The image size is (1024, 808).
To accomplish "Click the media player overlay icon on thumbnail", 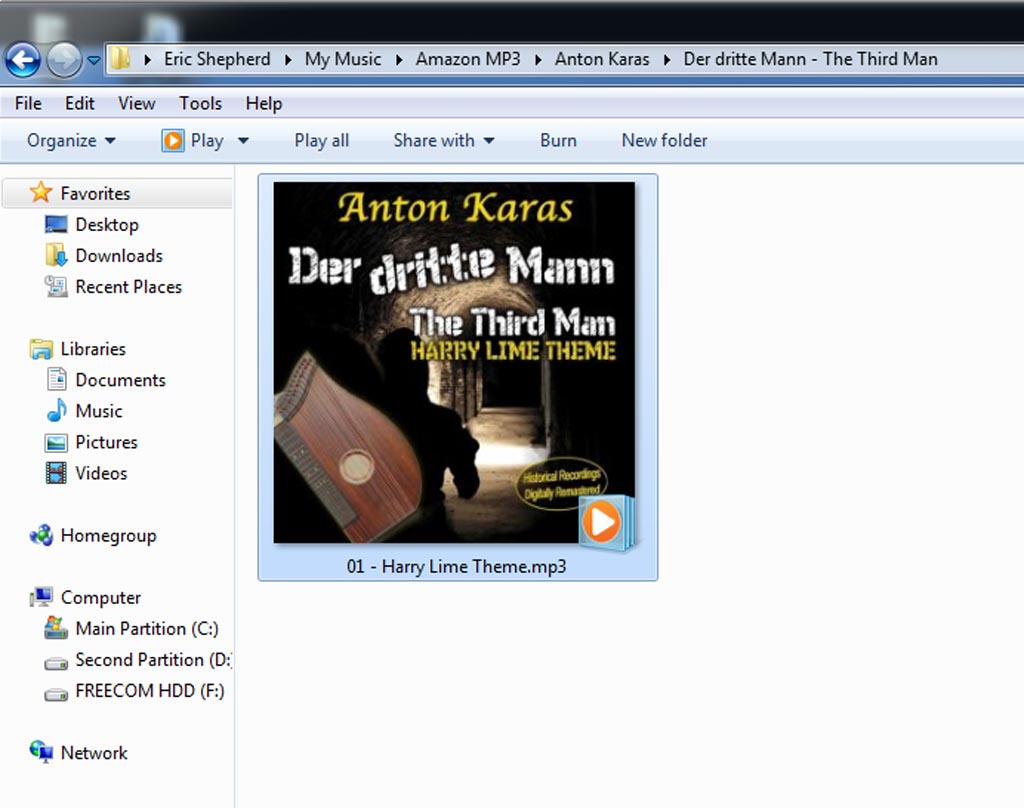I will (x=605, y=523).
